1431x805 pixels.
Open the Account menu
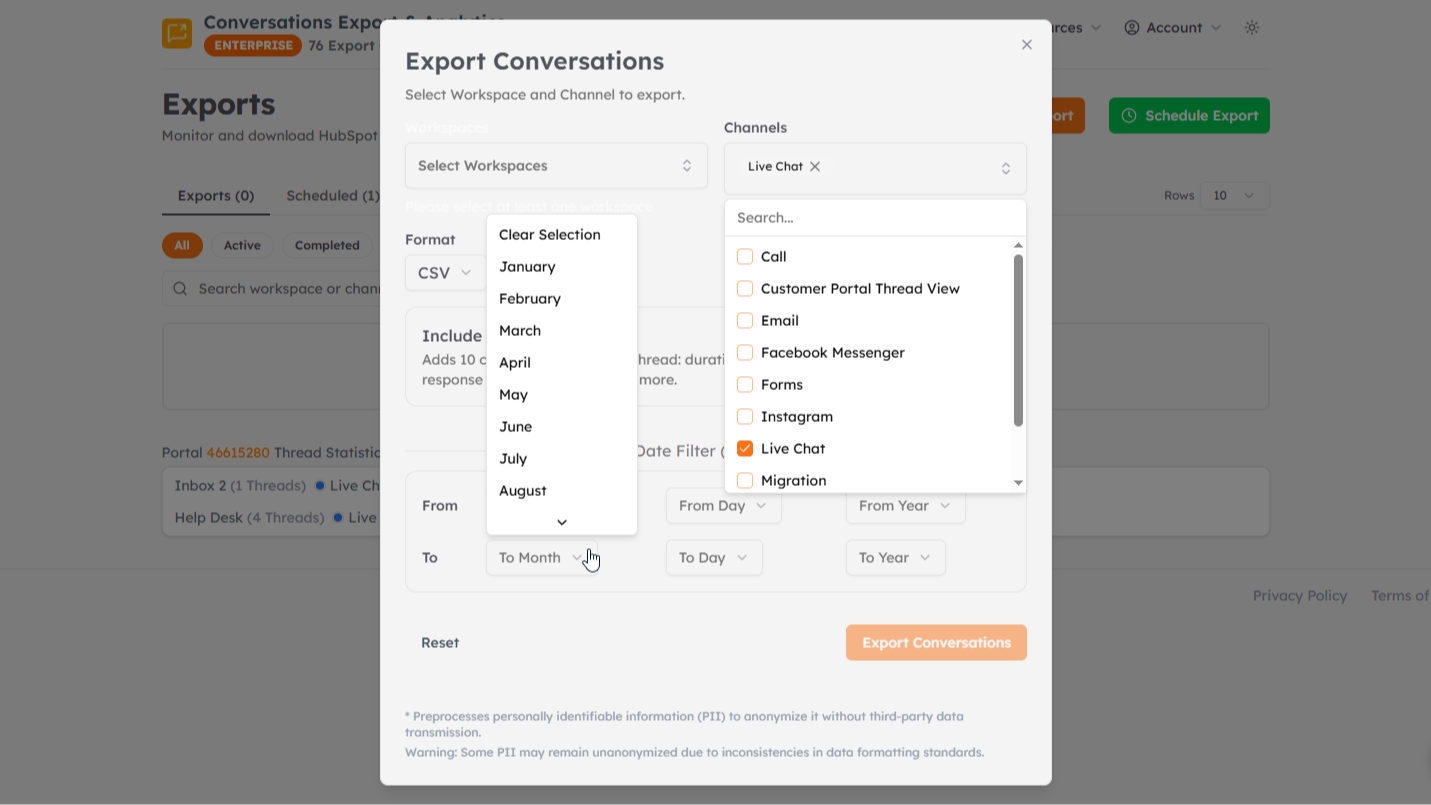(1172, 28)
